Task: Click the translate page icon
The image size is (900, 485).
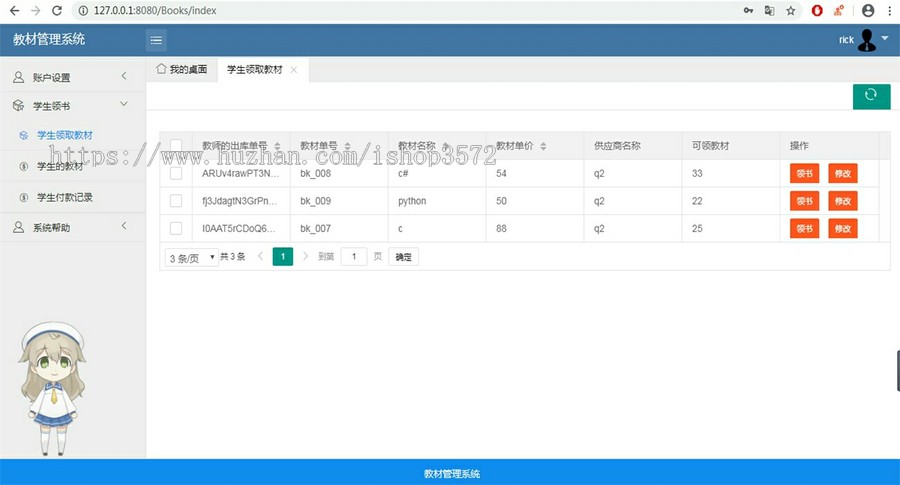Action: point(770,10)
